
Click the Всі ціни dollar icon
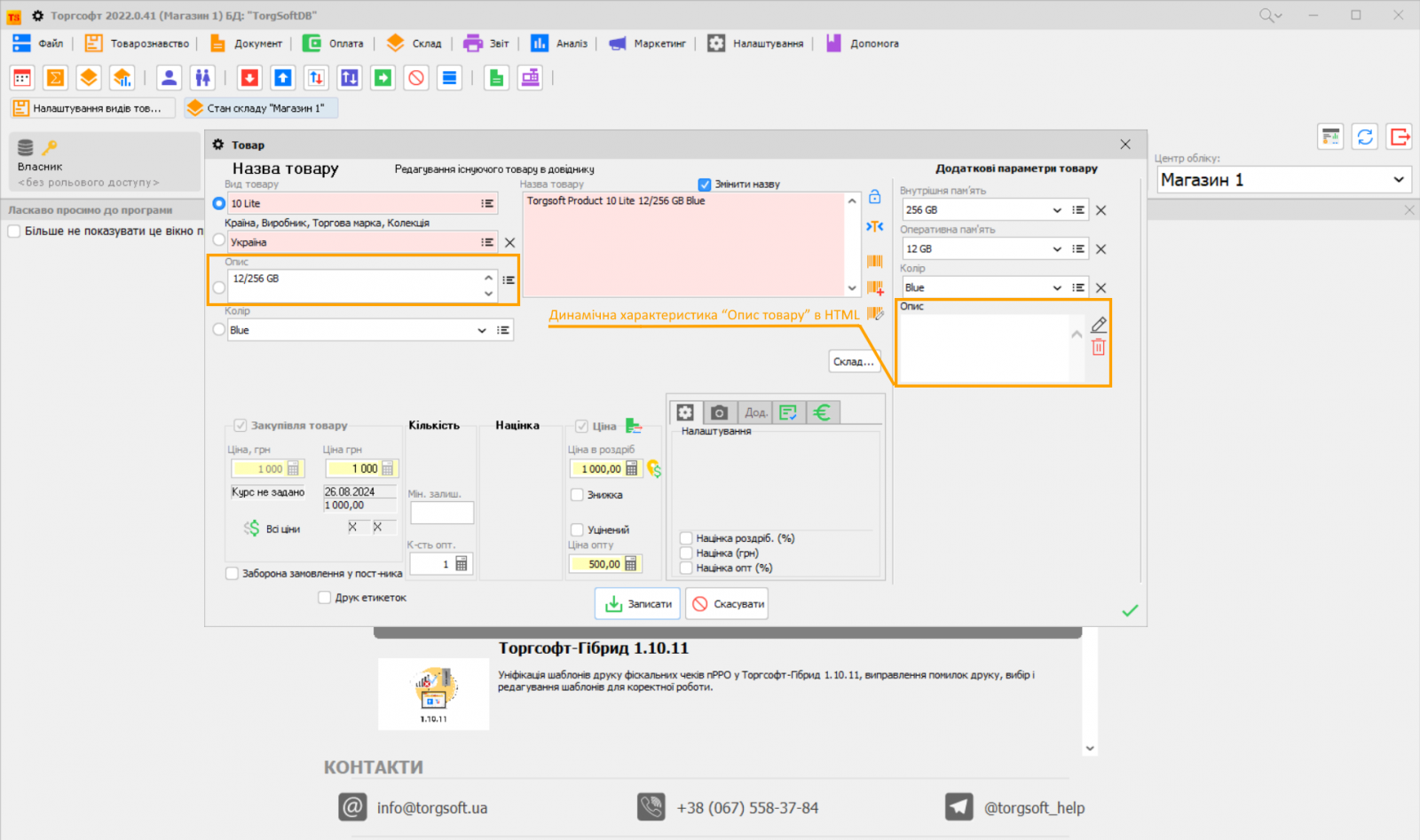[x=252, y=529]
